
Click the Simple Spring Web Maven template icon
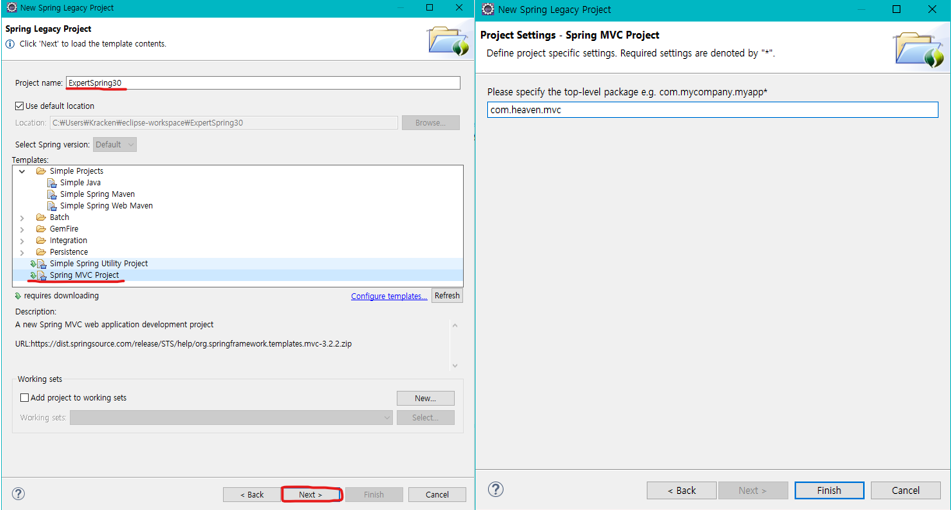coord(52,206)
